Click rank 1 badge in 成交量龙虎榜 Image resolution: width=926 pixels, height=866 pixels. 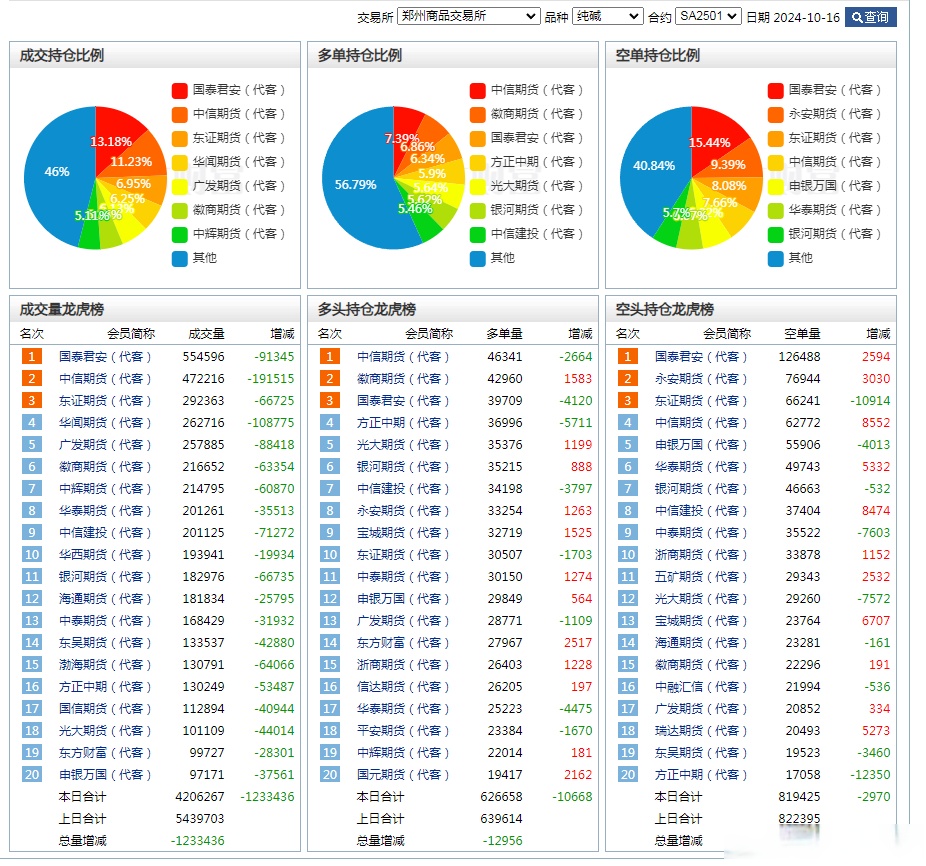[32, 356]
